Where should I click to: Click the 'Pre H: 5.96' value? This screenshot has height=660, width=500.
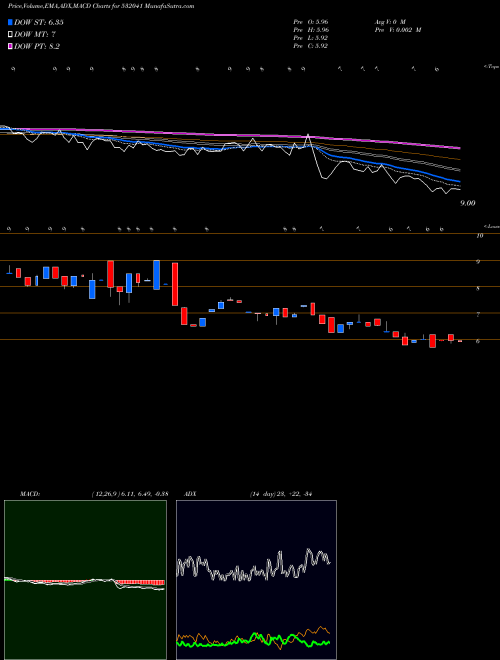311,30
